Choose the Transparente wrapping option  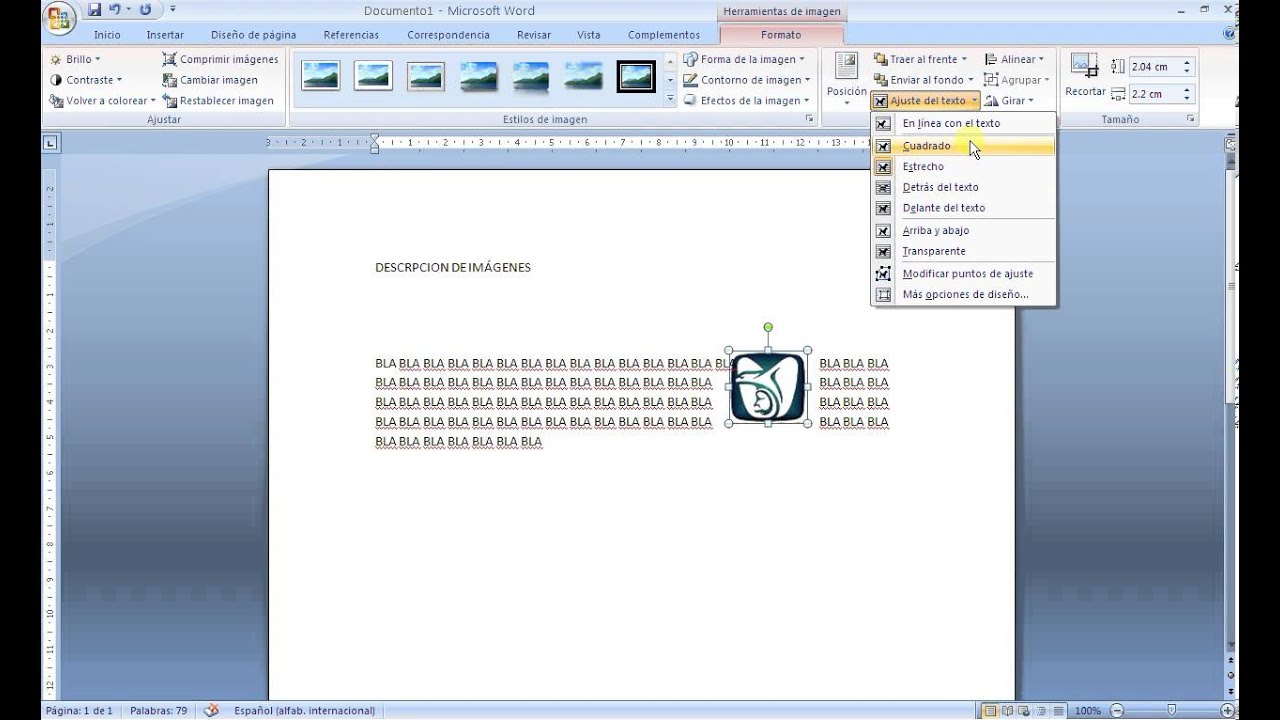[964, 252]
